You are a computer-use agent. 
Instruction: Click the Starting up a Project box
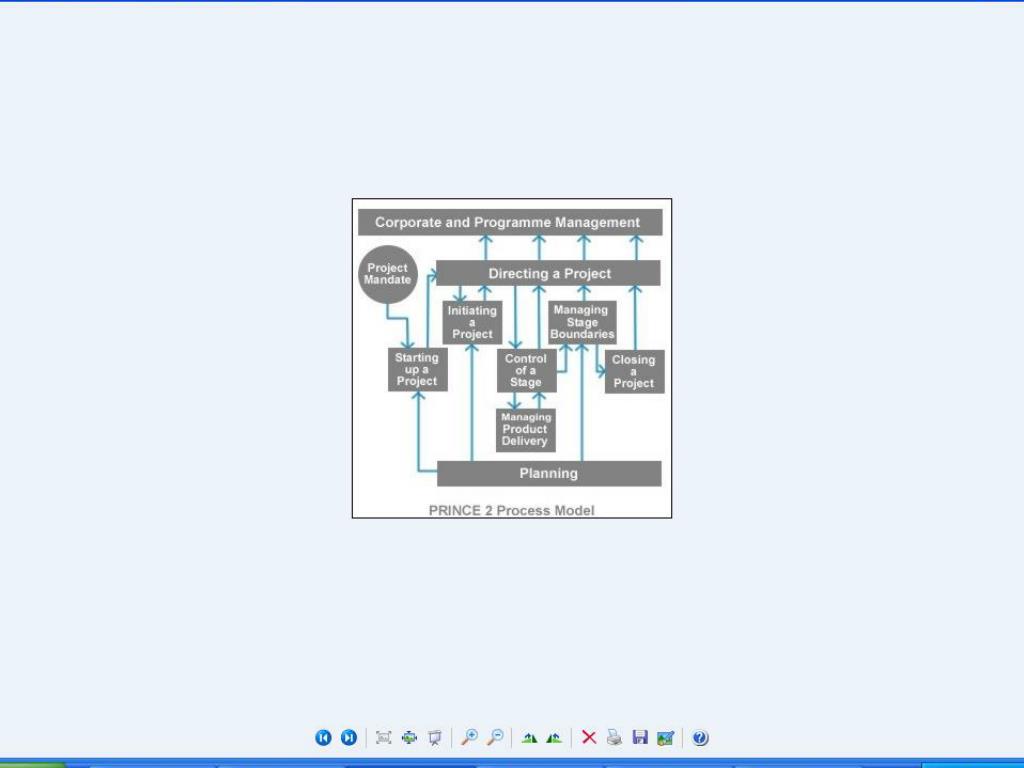tap(417, 370)
